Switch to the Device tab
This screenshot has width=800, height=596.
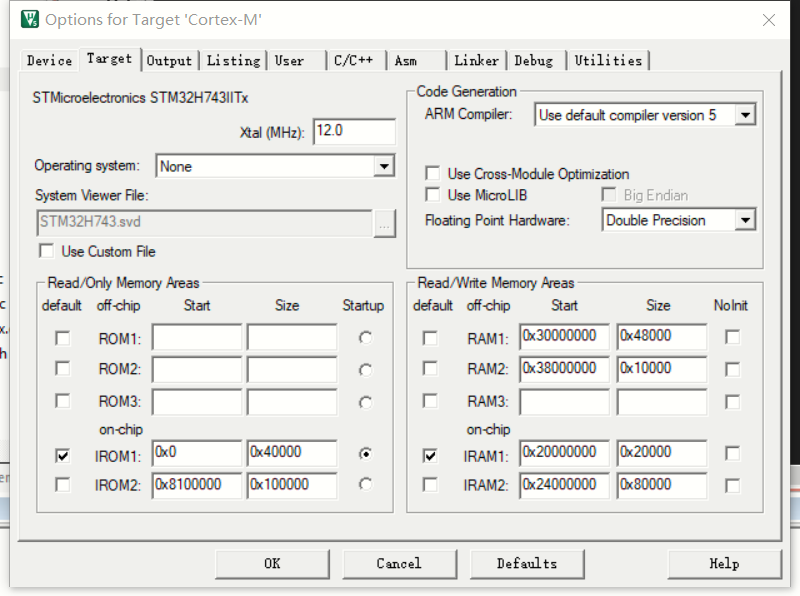pos(49,61)
